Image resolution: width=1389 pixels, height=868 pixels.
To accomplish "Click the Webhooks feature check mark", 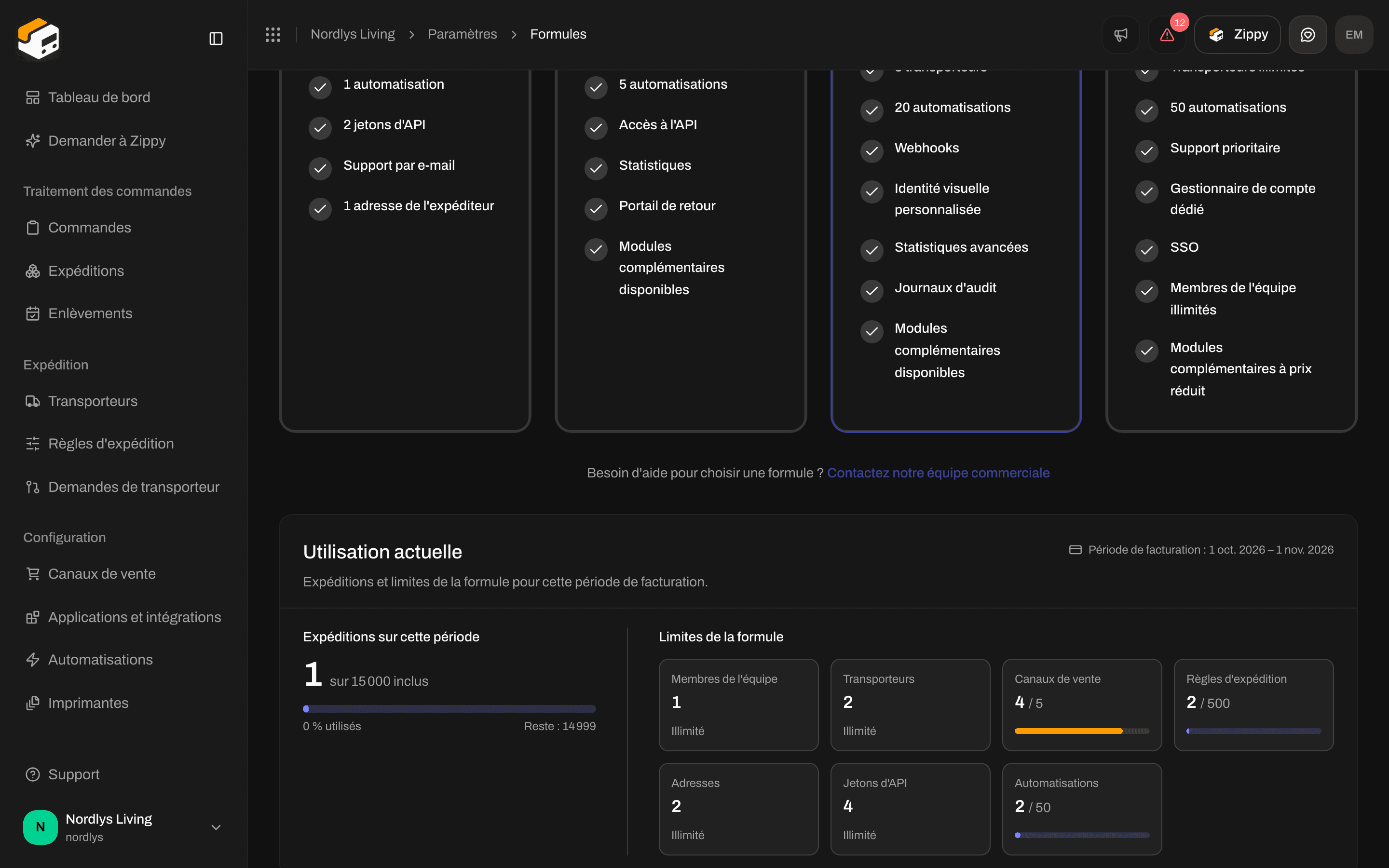I will 872,150.
